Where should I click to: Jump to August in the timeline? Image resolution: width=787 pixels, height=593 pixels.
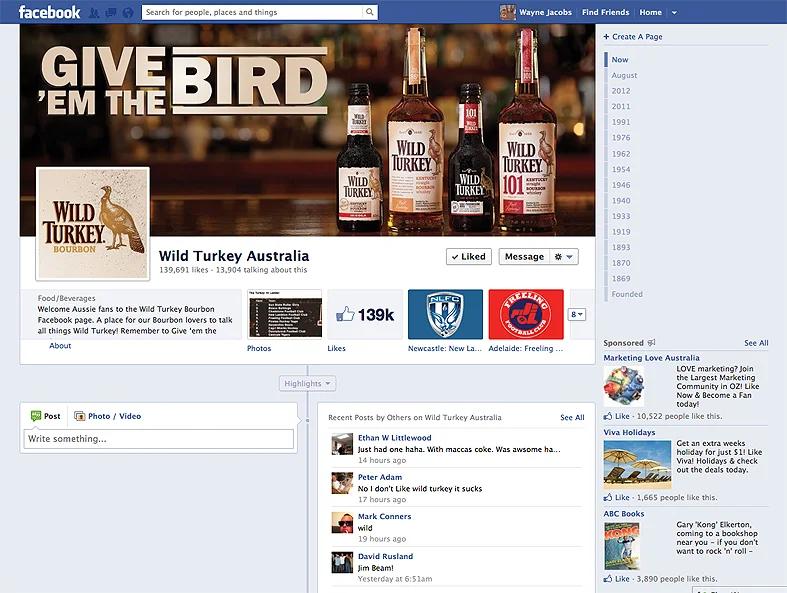click(624, 75)
